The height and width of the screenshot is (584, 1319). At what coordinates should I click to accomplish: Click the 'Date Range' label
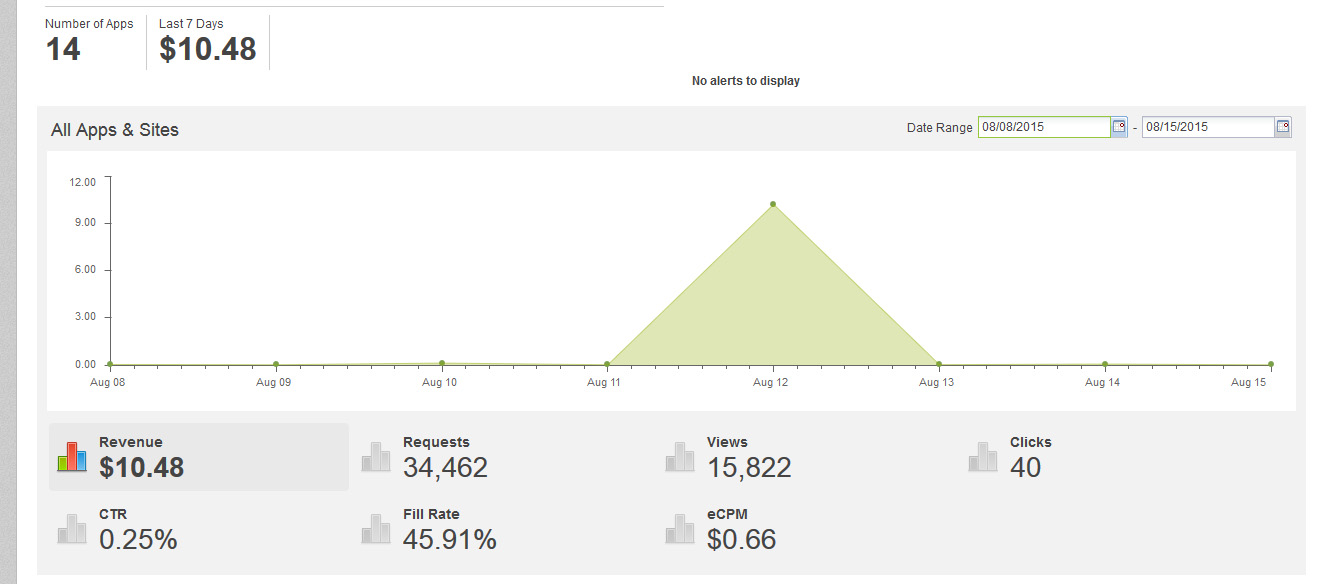click(939, 128)
